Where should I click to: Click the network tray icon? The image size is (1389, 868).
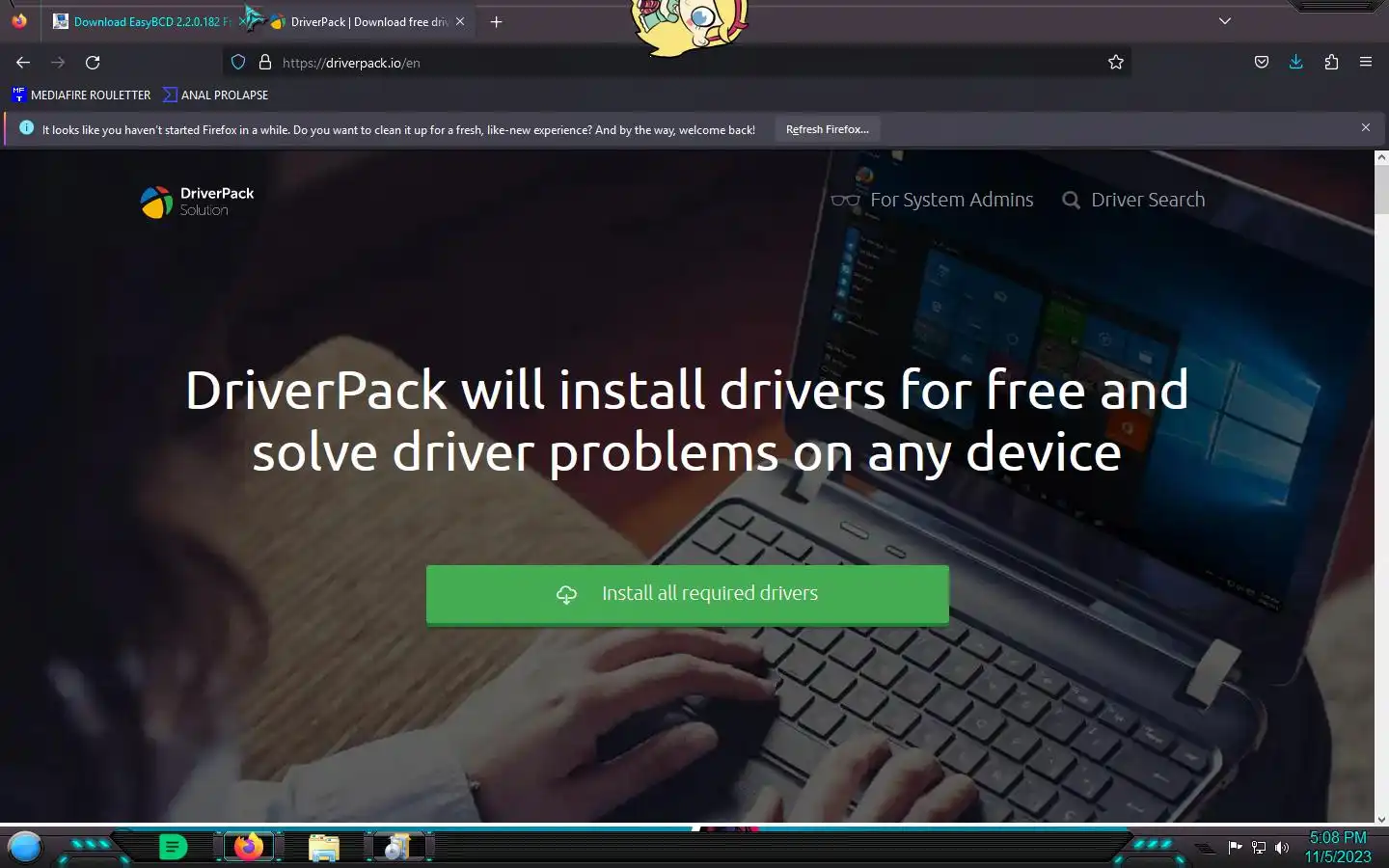pos(1259,848)
